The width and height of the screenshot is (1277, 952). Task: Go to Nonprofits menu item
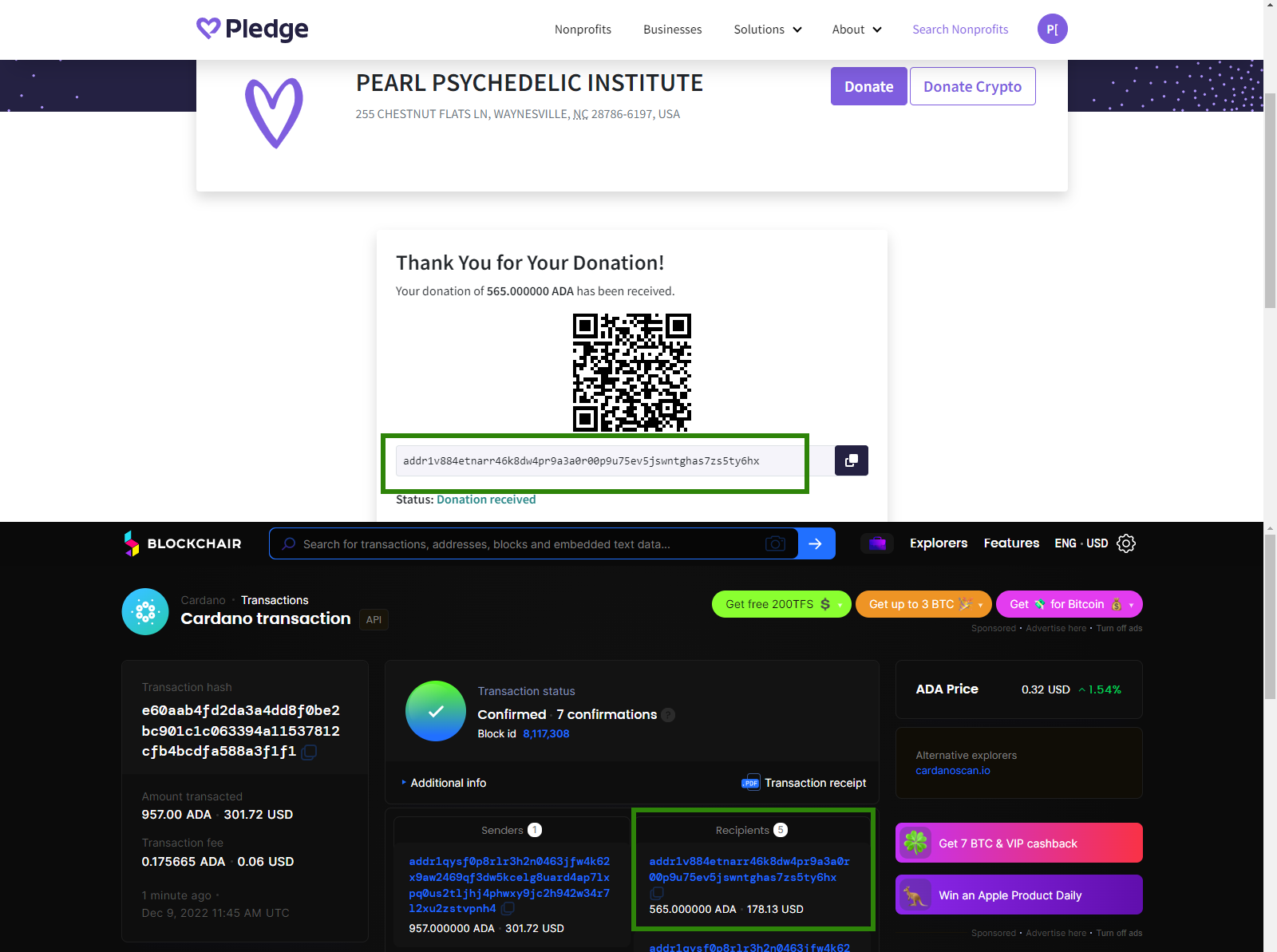[x=583, y=30]
